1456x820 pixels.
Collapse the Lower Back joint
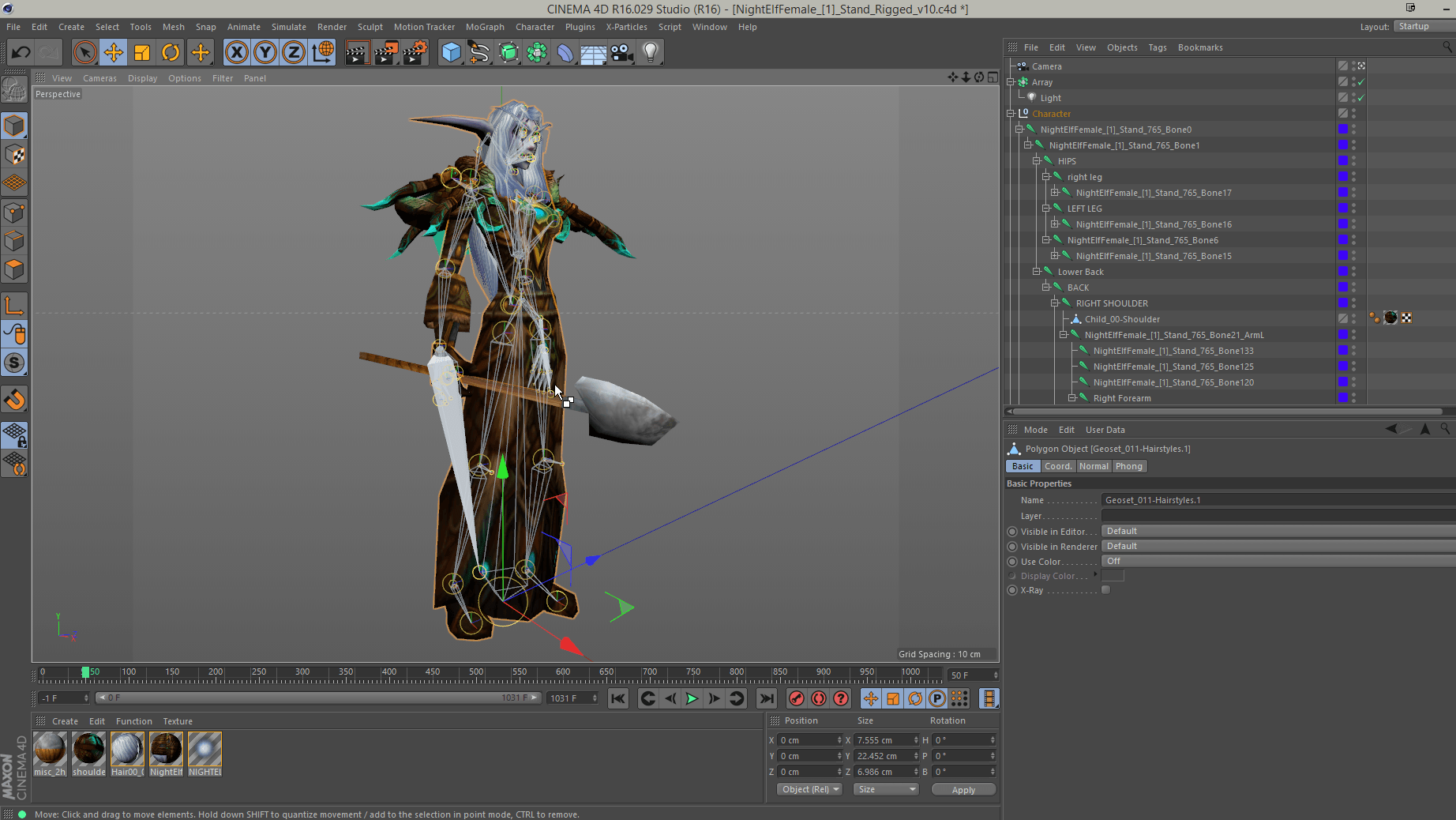(1037, 272)
